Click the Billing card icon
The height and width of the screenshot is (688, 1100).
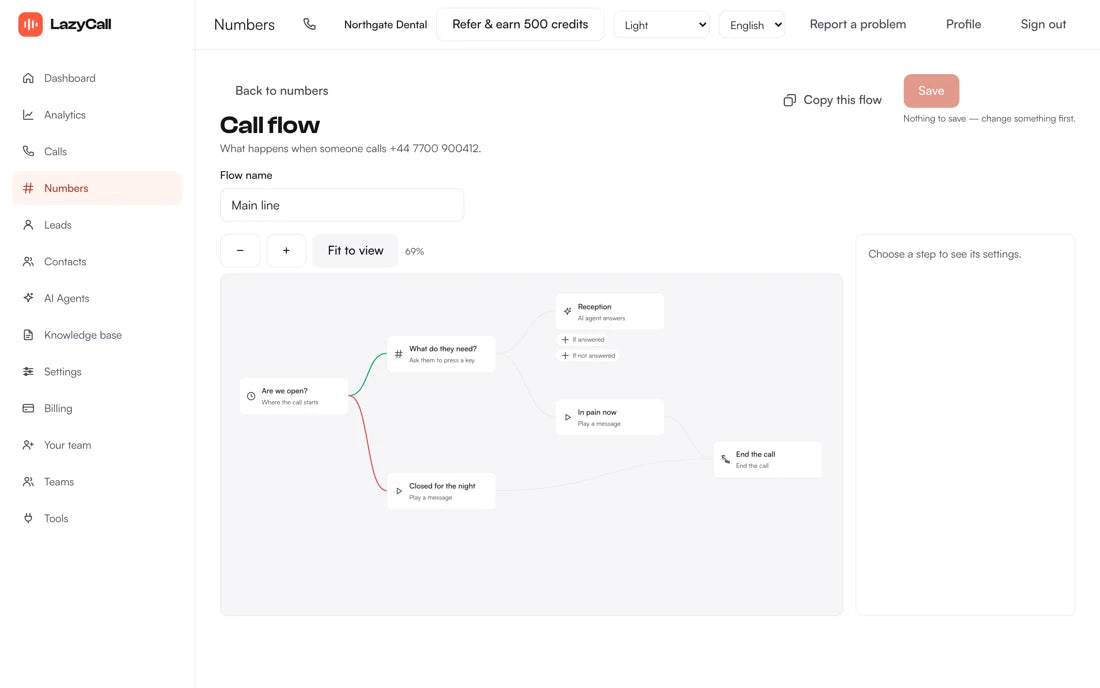28,408
